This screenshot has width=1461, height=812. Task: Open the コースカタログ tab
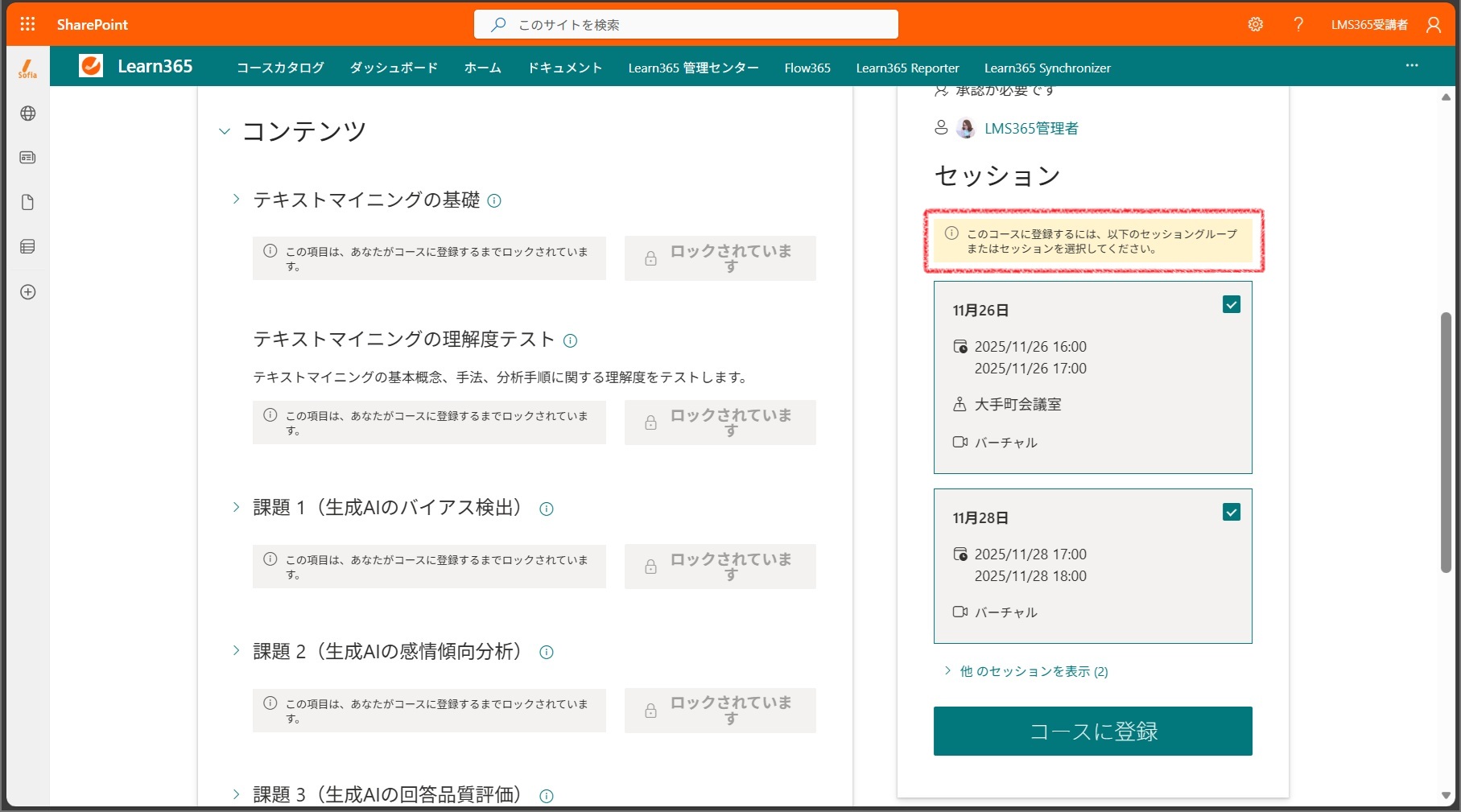280,68
